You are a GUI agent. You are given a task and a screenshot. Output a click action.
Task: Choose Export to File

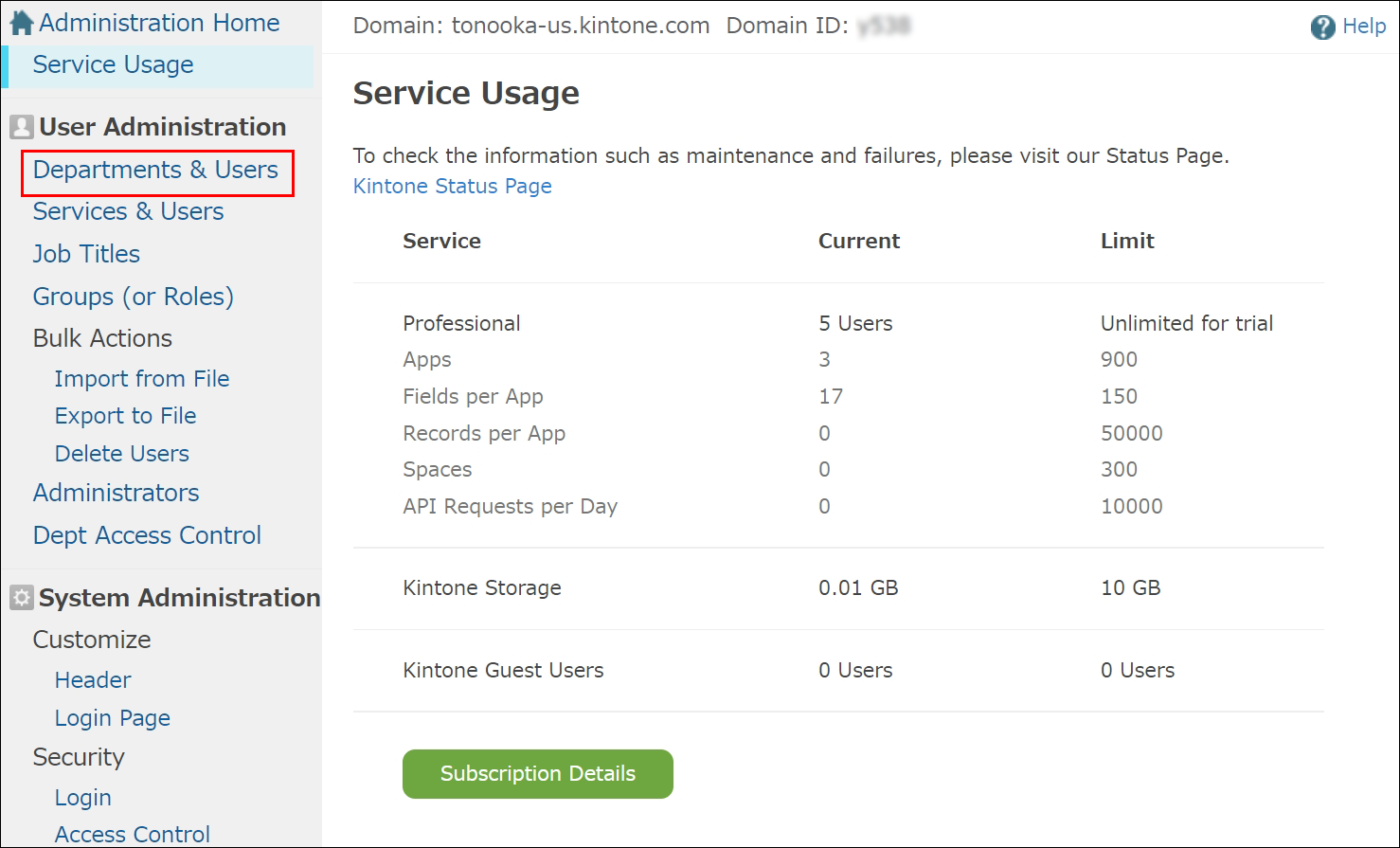[124, 415]
